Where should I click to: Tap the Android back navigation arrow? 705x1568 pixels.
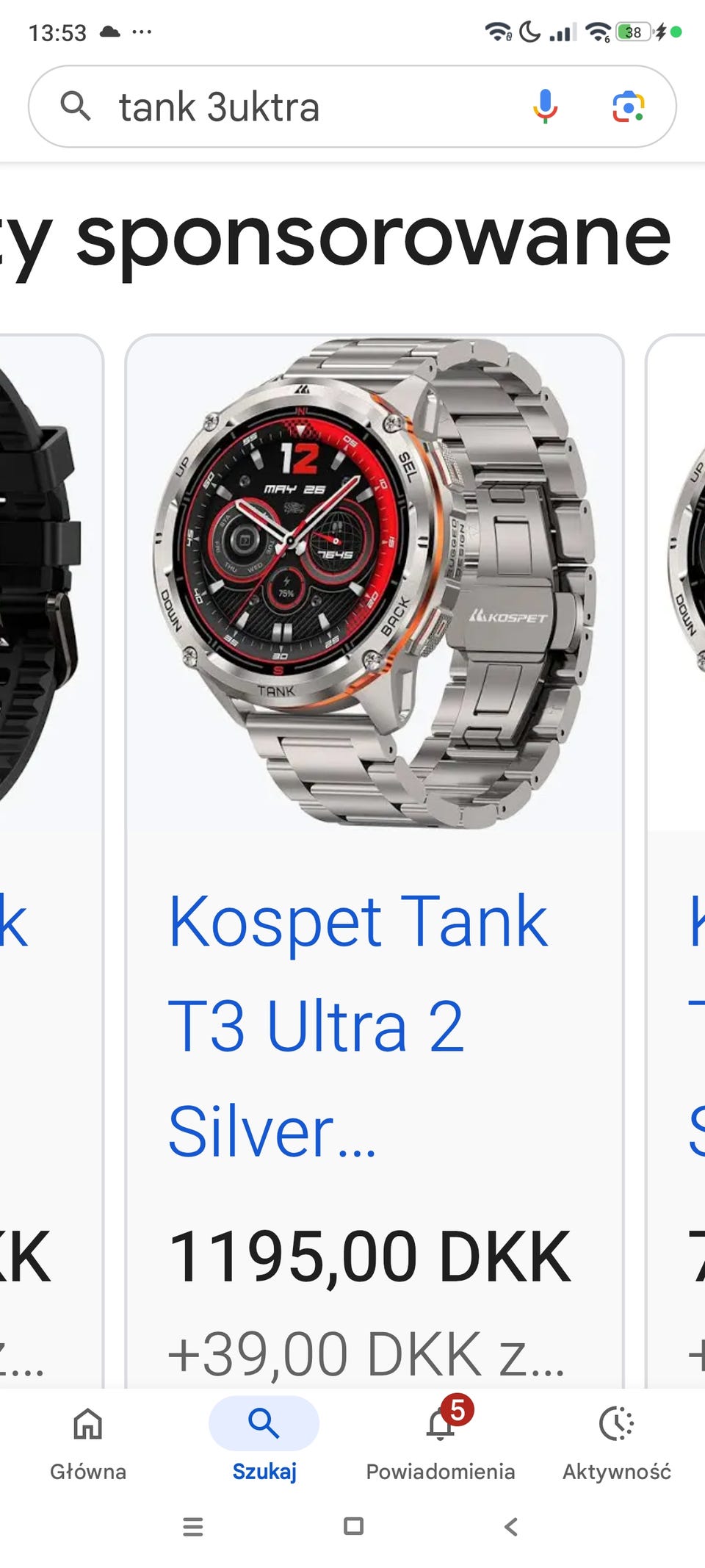coord(511,1527)
